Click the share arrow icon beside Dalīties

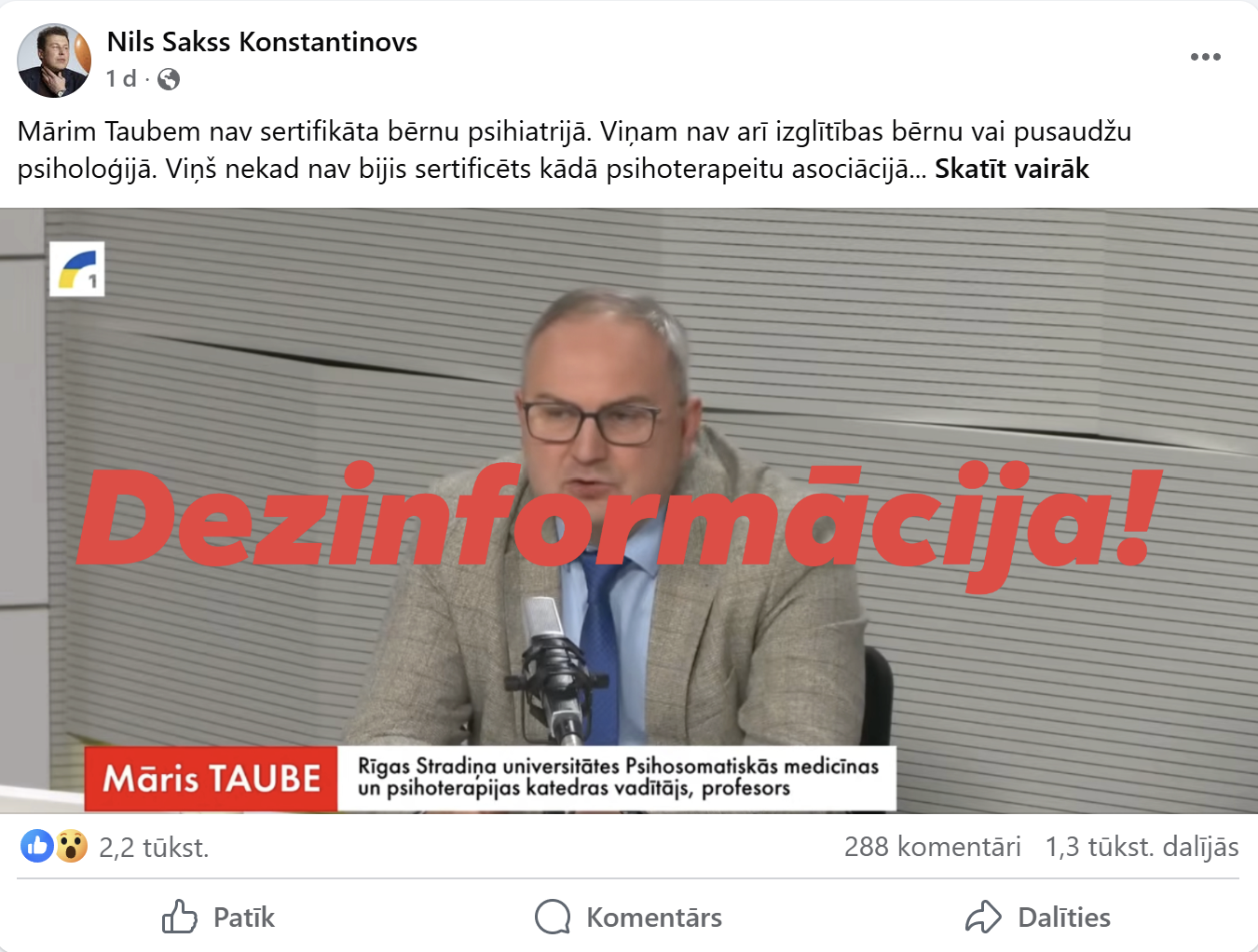tap(983, 917)
